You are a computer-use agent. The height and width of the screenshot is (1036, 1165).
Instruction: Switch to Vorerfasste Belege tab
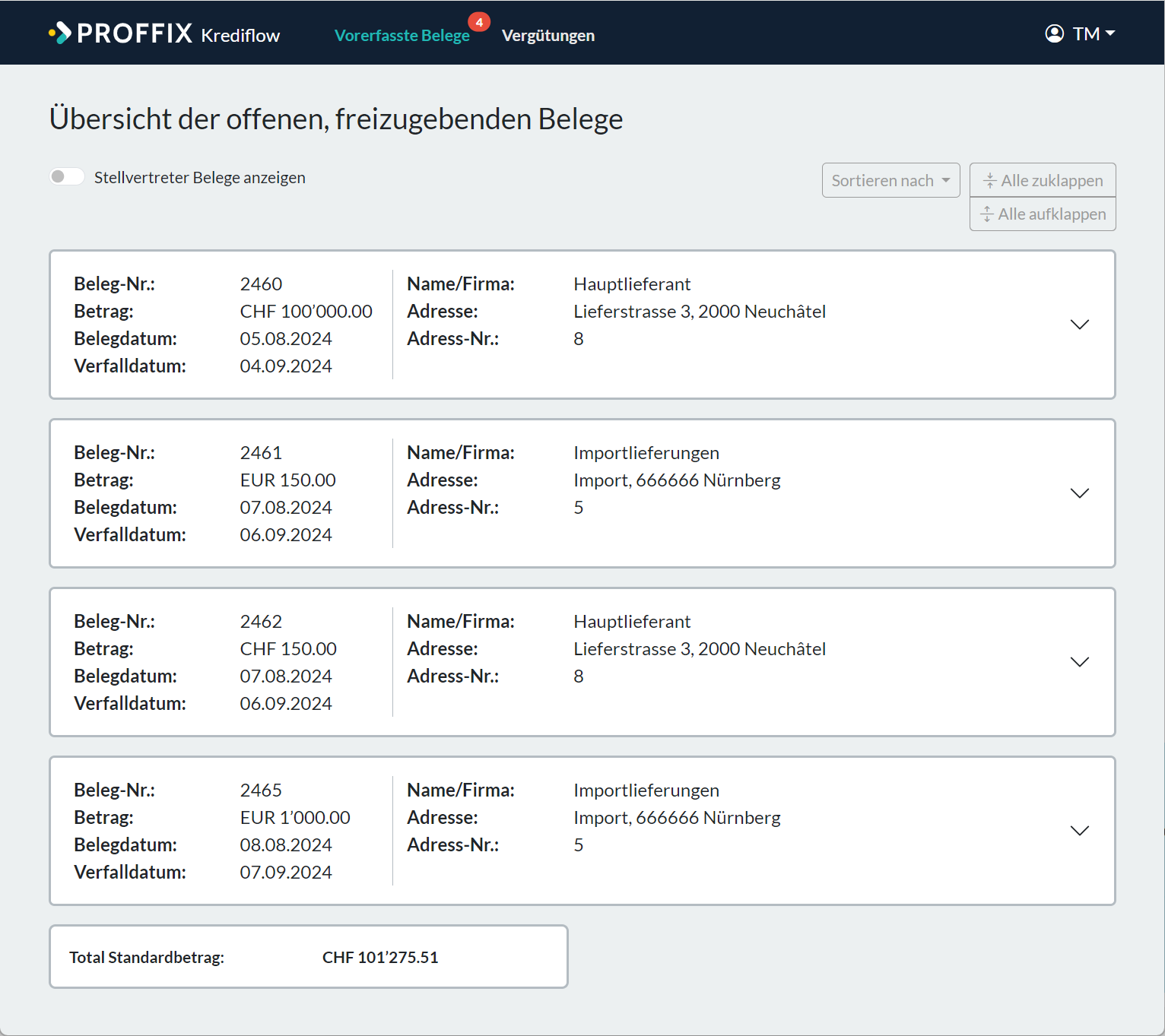(x=402, y=36)
